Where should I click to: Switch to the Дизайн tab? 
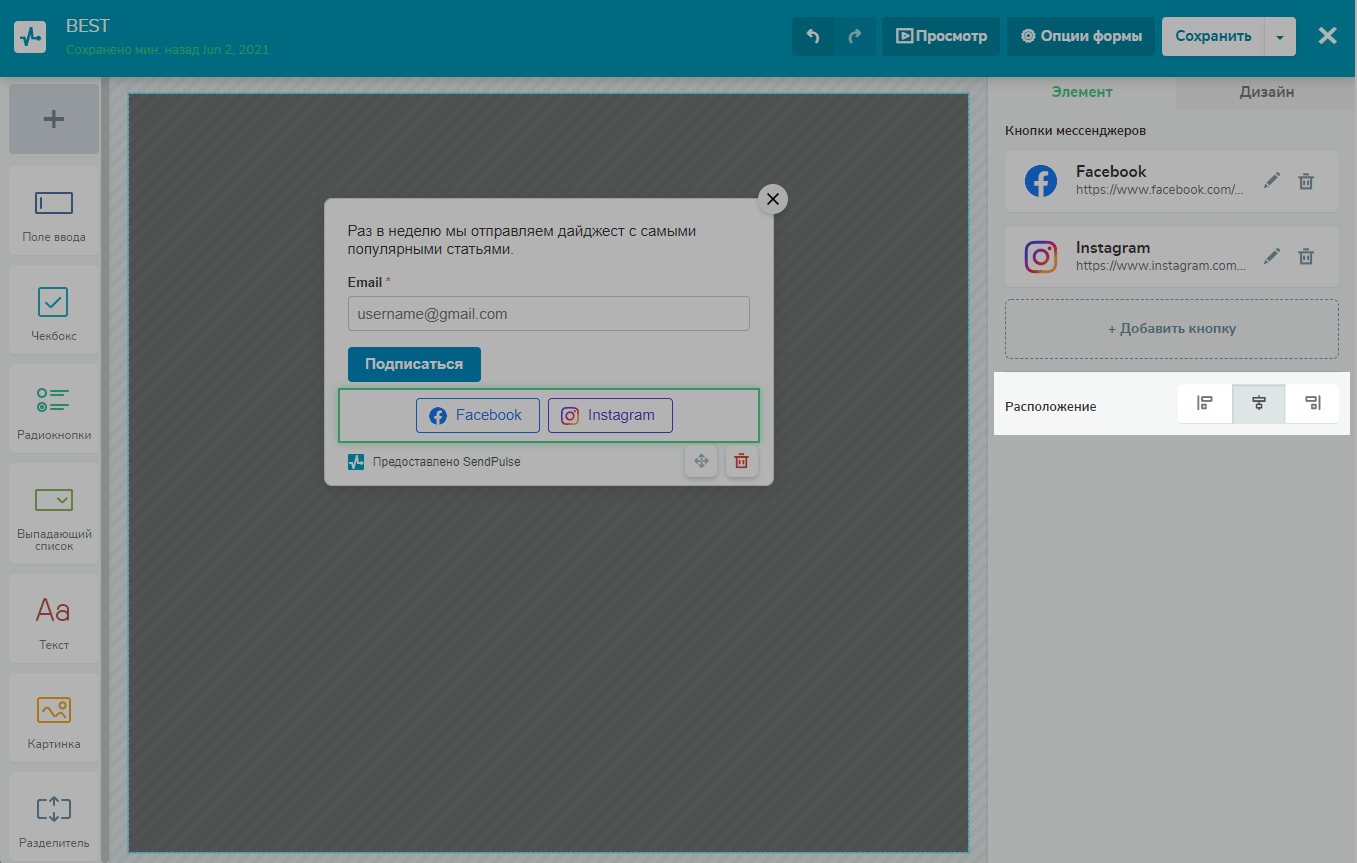tap(1266, 92)
